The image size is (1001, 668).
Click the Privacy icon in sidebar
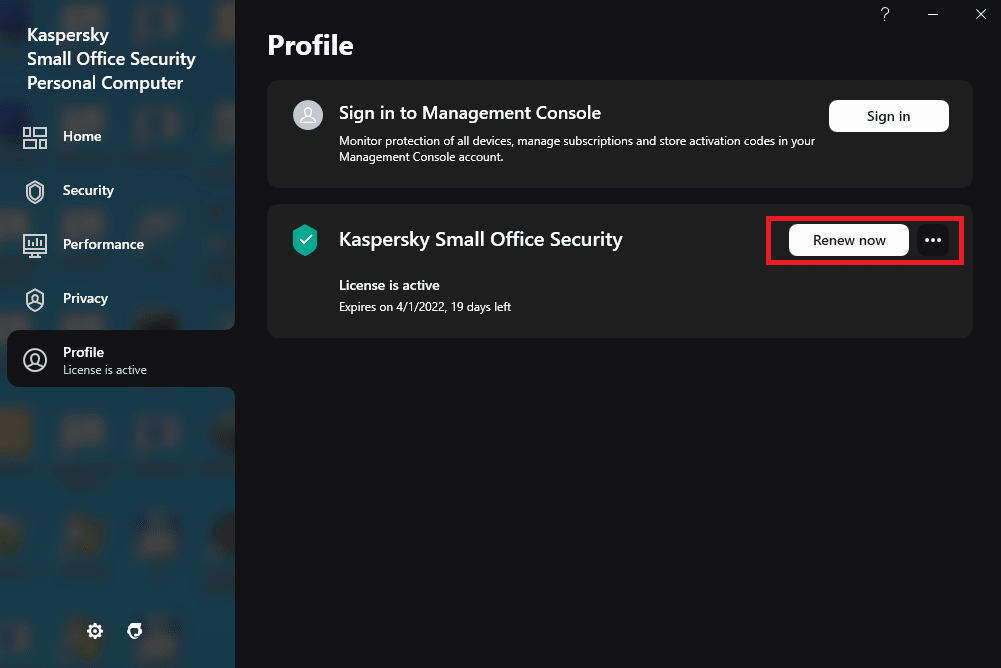35,299
